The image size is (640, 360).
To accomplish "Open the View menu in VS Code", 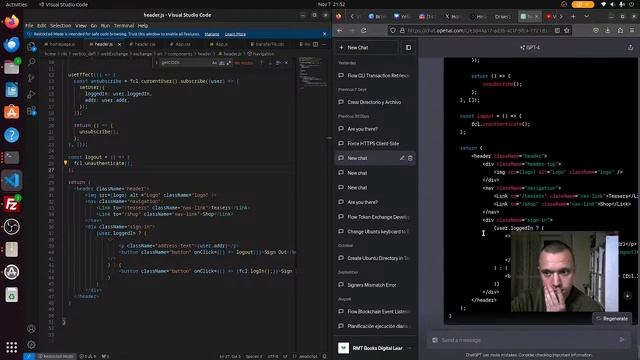I will click(81, 25).
